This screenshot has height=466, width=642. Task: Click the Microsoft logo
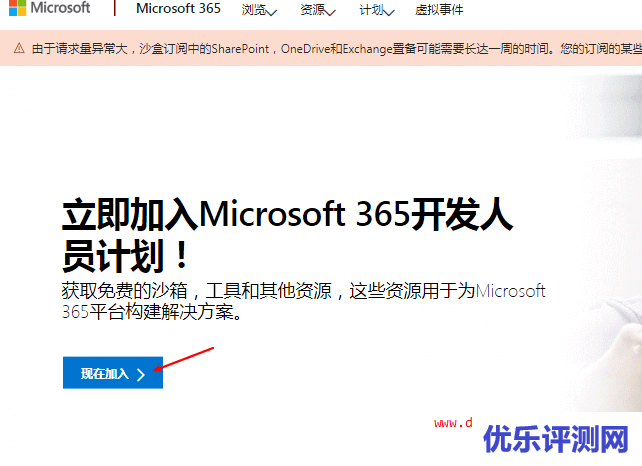[50, 8]
